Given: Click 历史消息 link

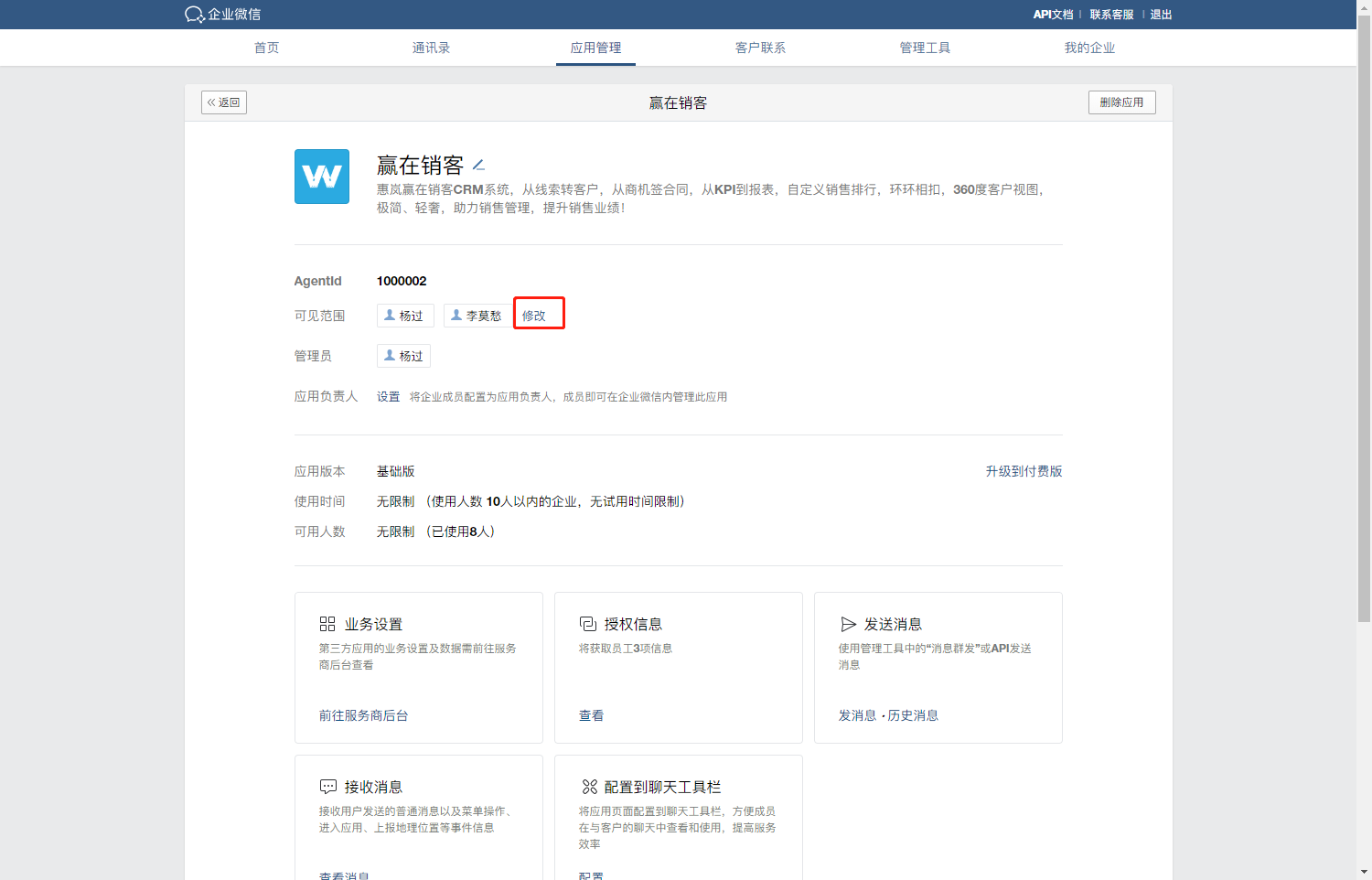Looking at the screenshot, I should coord(913,715).
